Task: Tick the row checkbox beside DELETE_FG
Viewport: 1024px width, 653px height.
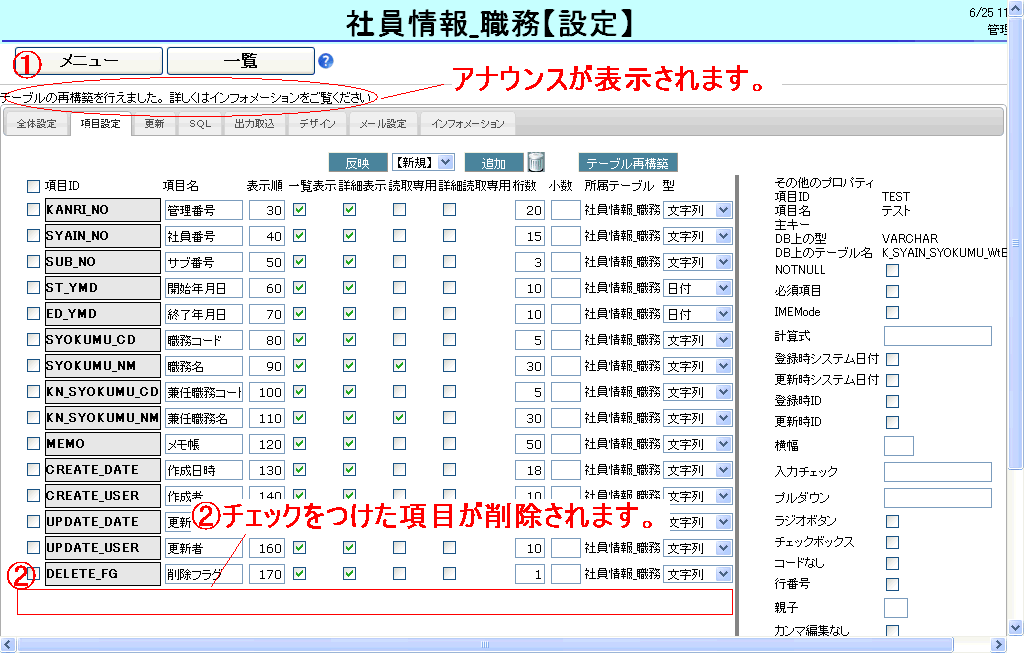Action: (33, 574)
